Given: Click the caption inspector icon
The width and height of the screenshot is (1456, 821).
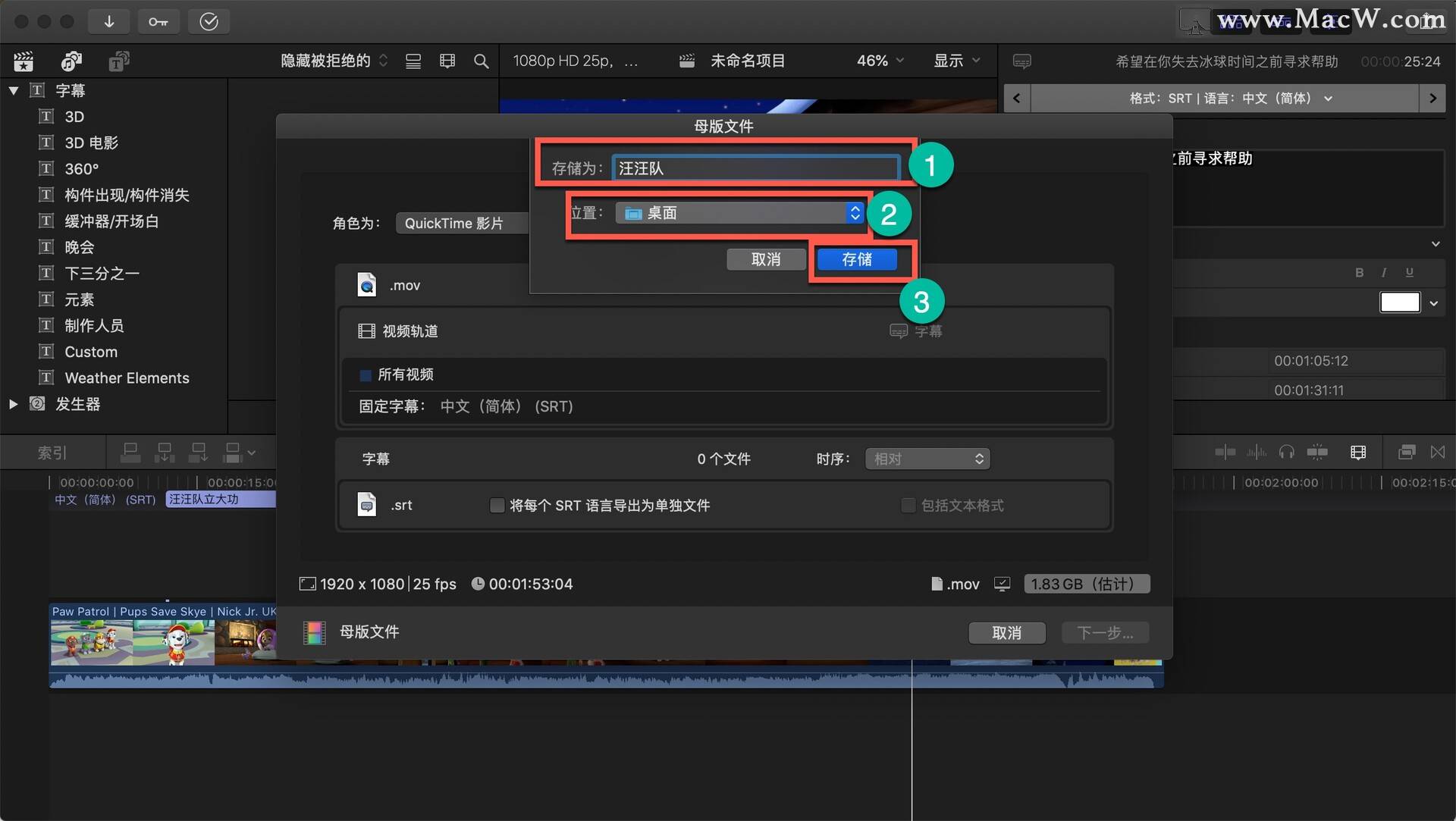Looking at the screenshot, I should pos(1021,61).
